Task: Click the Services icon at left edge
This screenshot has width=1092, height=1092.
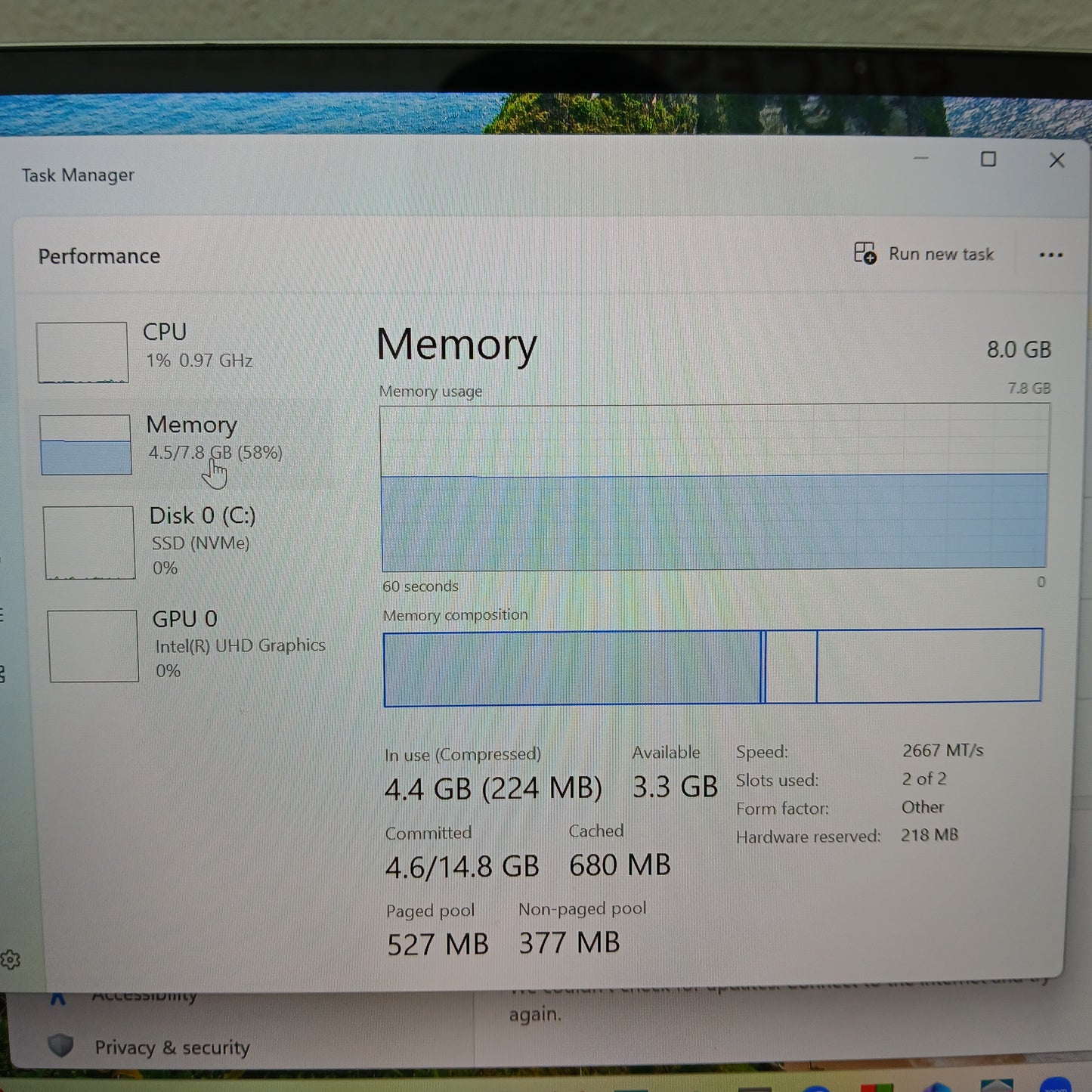Action: click(2, 673)
